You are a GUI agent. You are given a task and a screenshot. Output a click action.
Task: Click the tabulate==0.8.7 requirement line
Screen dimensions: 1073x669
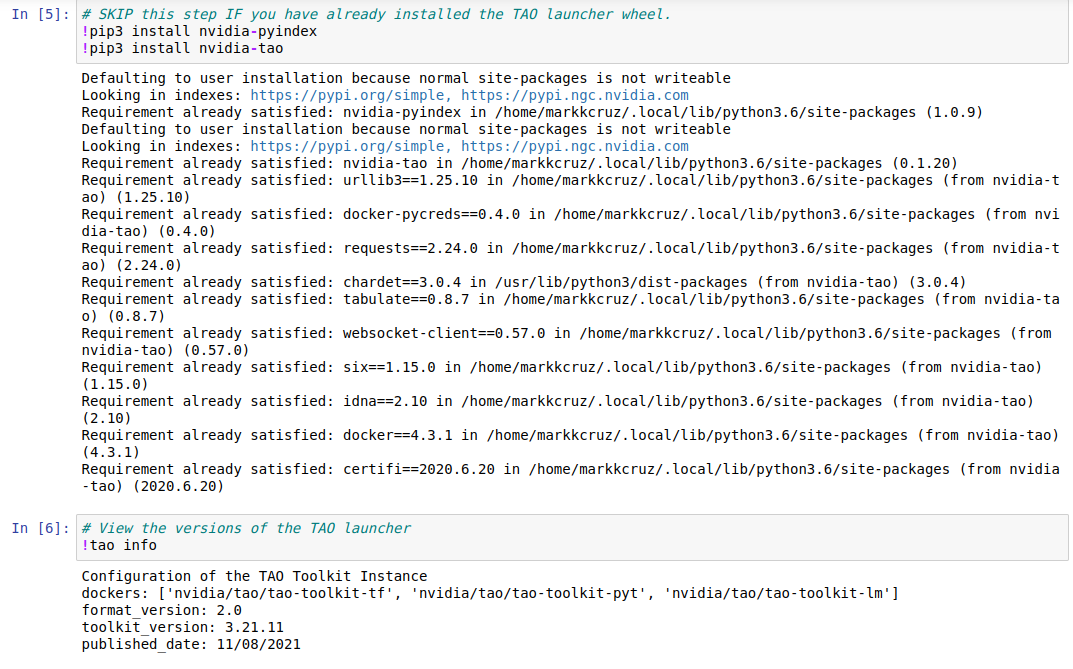pyautogui.click(x=570, y=308)
